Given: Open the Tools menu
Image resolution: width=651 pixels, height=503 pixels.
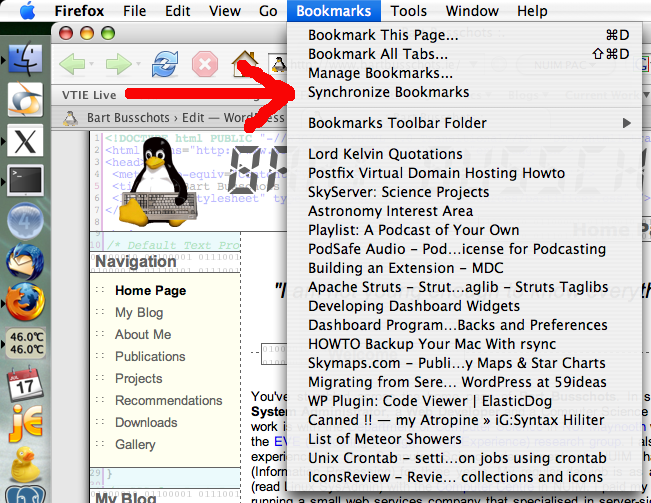Looking at the screenshot, I should (409, 11).
